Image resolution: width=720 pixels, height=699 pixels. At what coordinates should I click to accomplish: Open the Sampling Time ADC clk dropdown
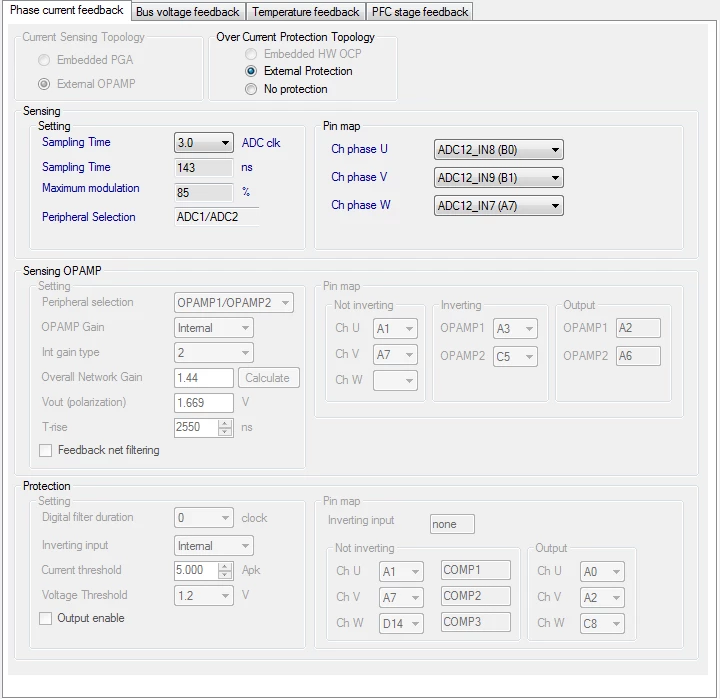point(204,143)
